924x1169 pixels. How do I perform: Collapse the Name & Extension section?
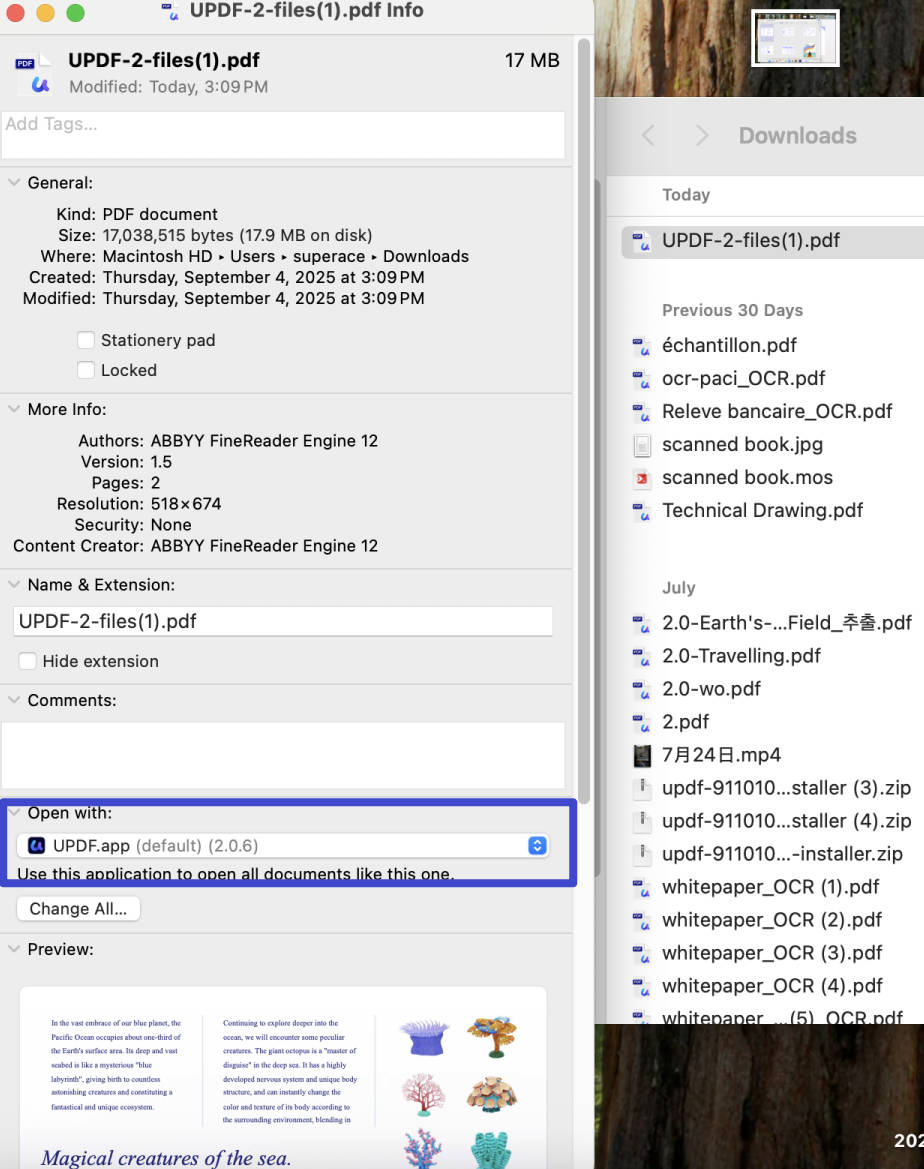13,584
